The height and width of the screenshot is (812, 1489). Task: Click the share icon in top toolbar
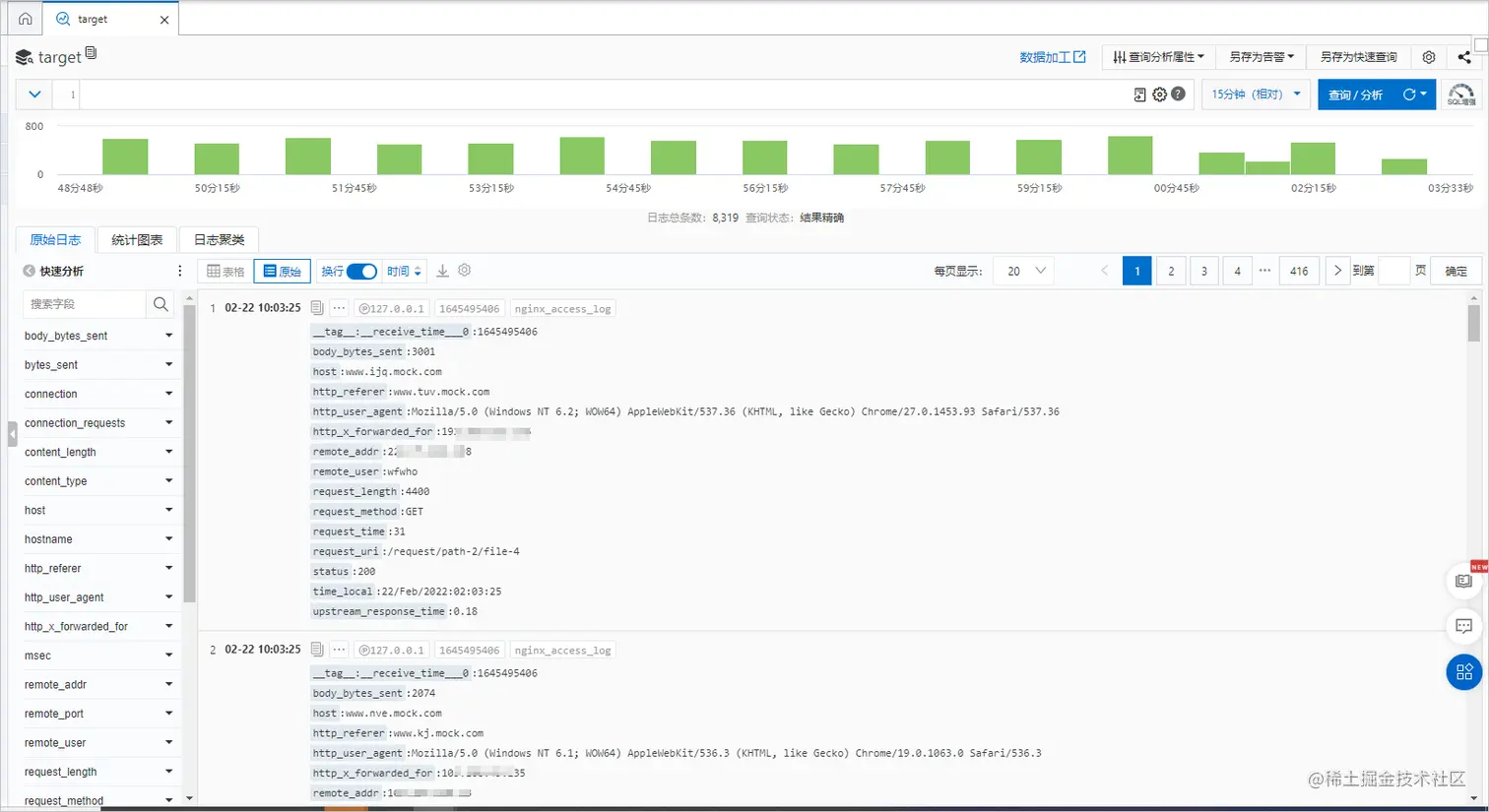coord(1464,57)
